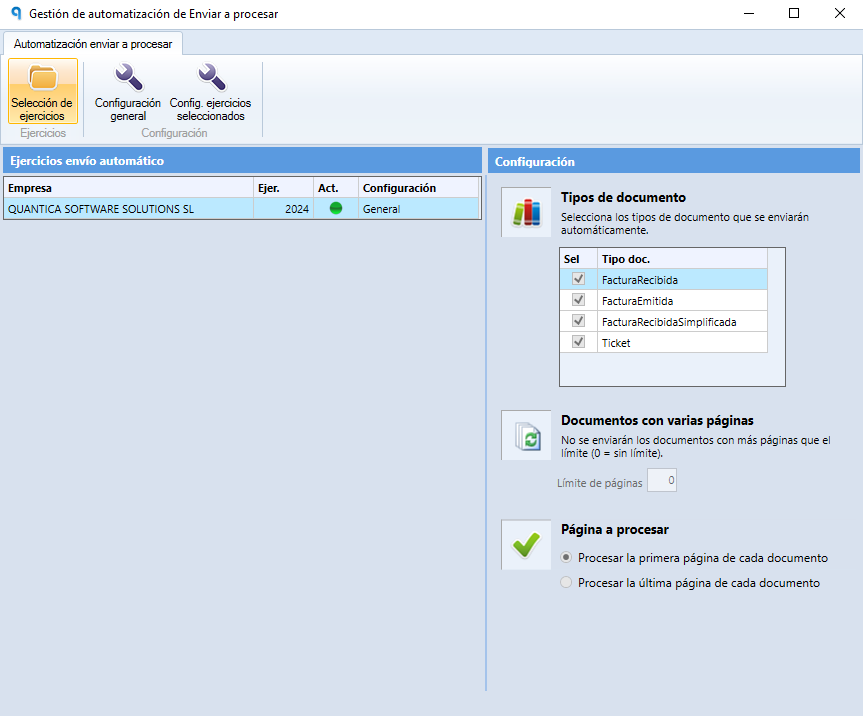The width and height of the screenshot is (863, 716).
Task: Click the Tipos de documento books icon
Action: [526, 212]
